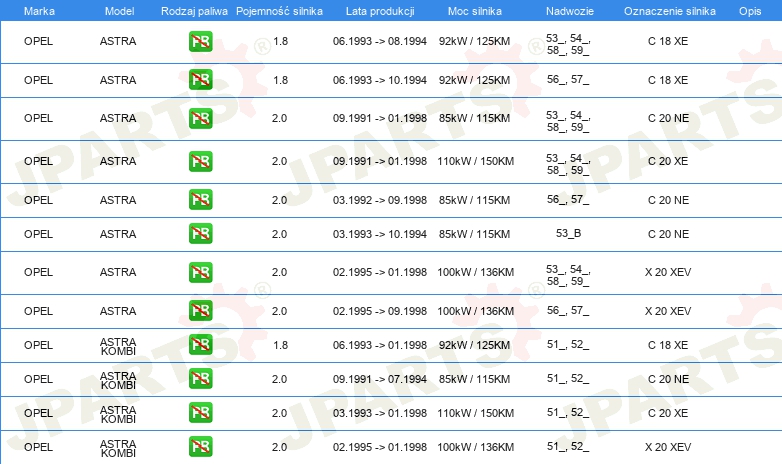Click the Model column header
Viewport: 782px width, 464px height.
coord(119,11)
